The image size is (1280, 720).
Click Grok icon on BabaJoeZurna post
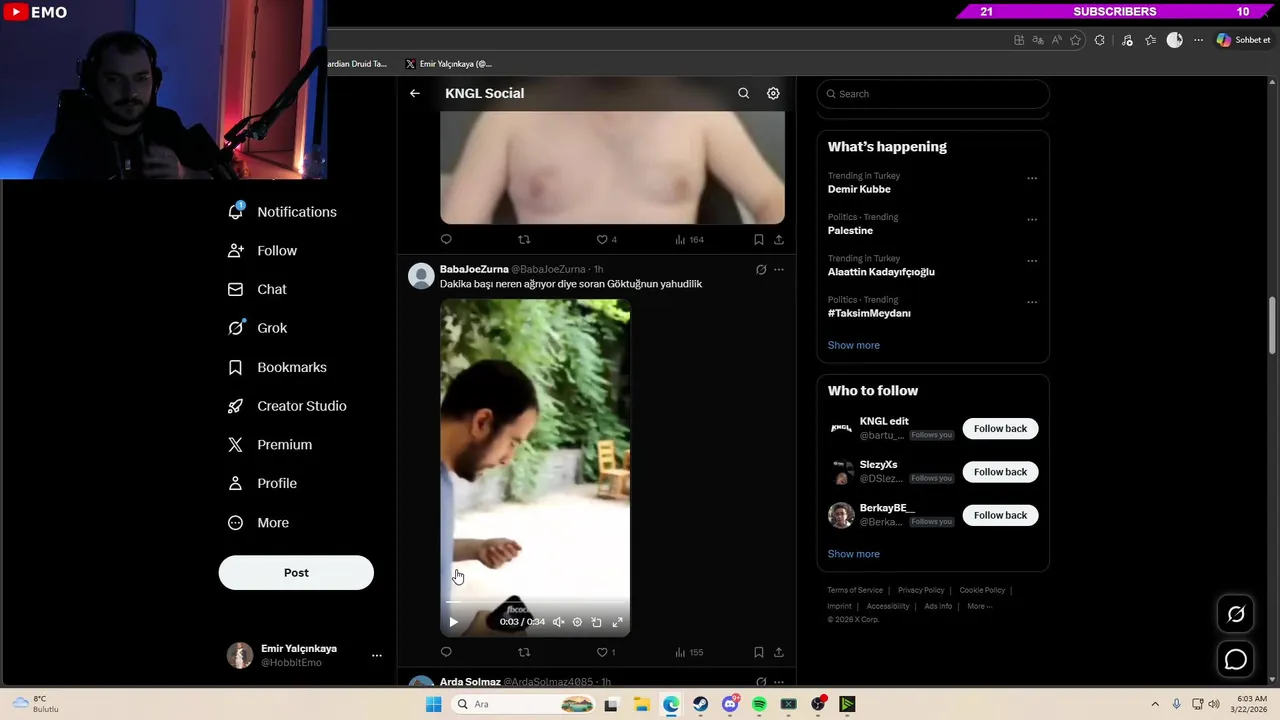[x=761, y=269]
